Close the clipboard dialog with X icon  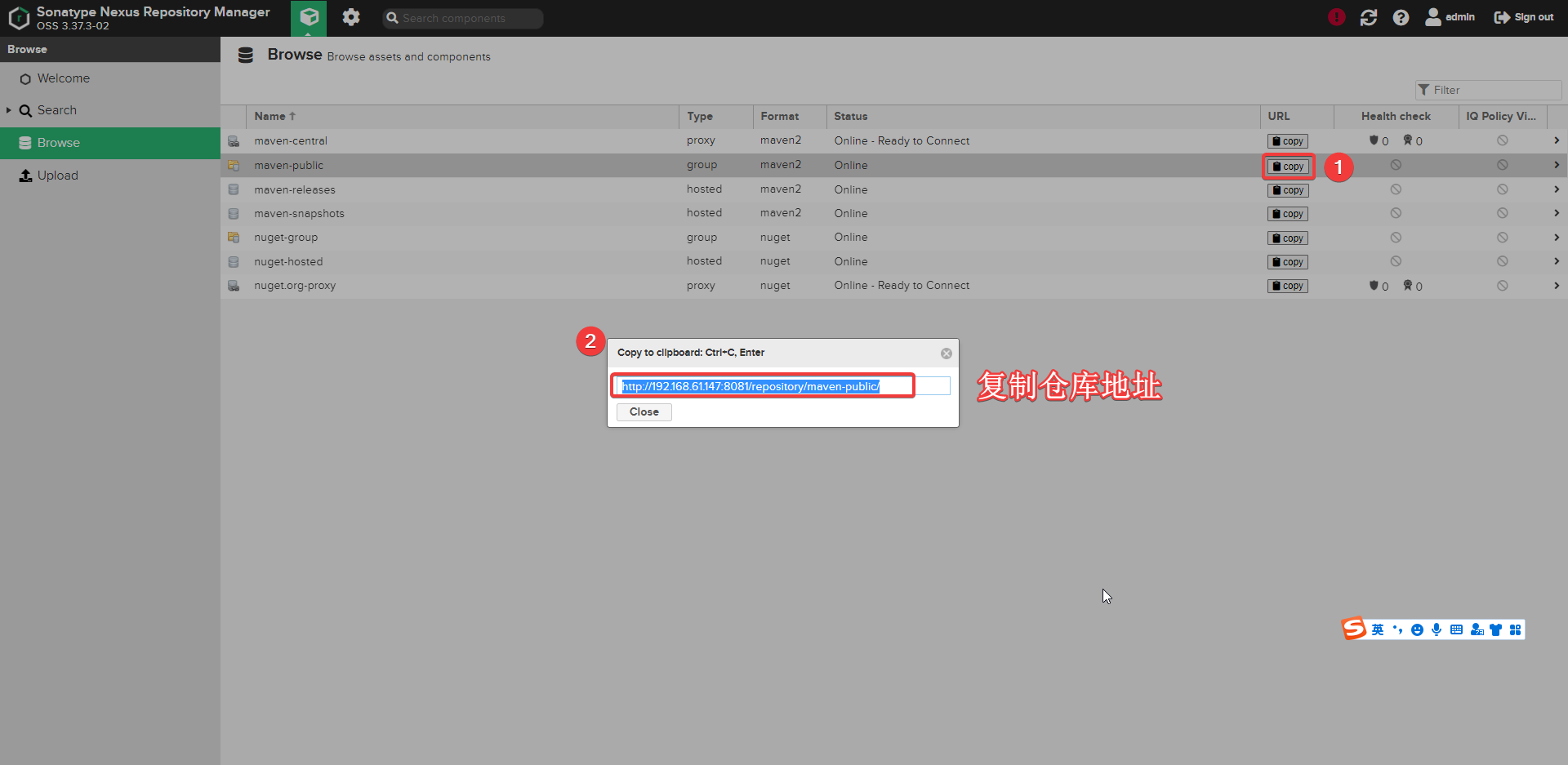coord(946,354)
